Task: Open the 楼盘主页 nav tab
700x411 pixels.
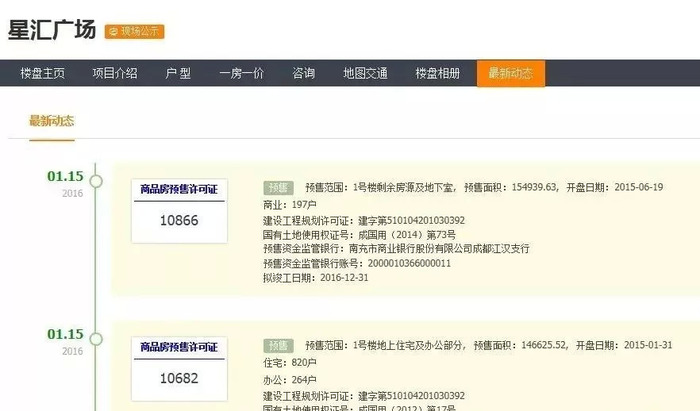Action: [x=42, y=73]
